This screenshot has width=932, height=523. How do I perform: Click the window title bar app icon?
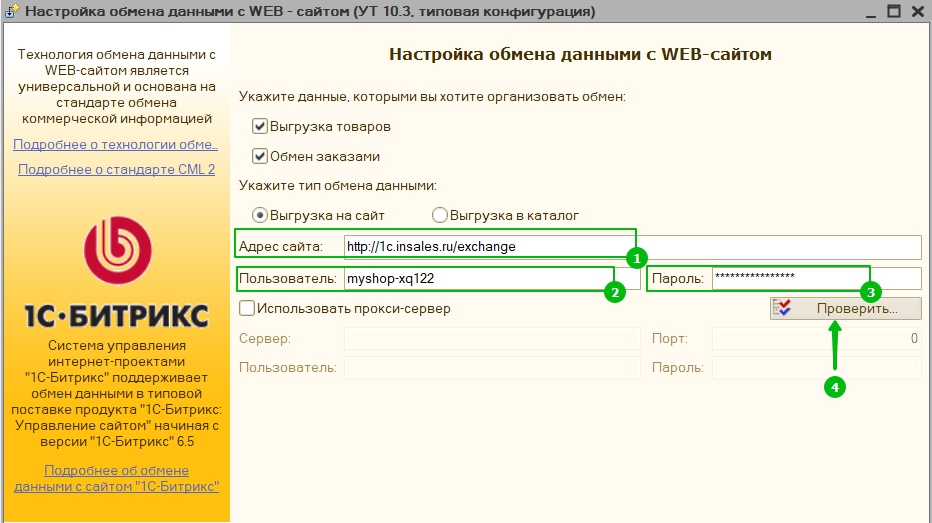point(12,11)
